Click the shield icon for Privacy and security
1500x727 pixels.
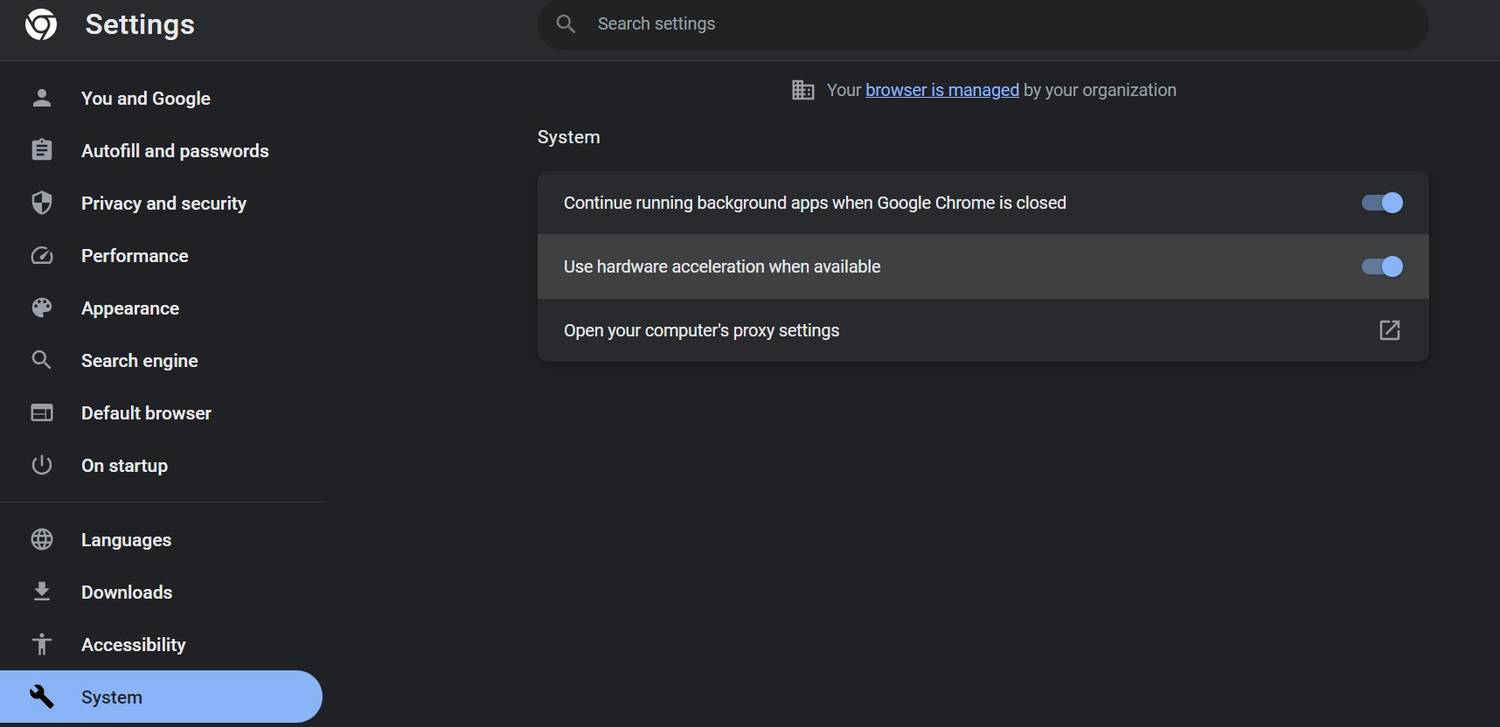tap(42, 203)
